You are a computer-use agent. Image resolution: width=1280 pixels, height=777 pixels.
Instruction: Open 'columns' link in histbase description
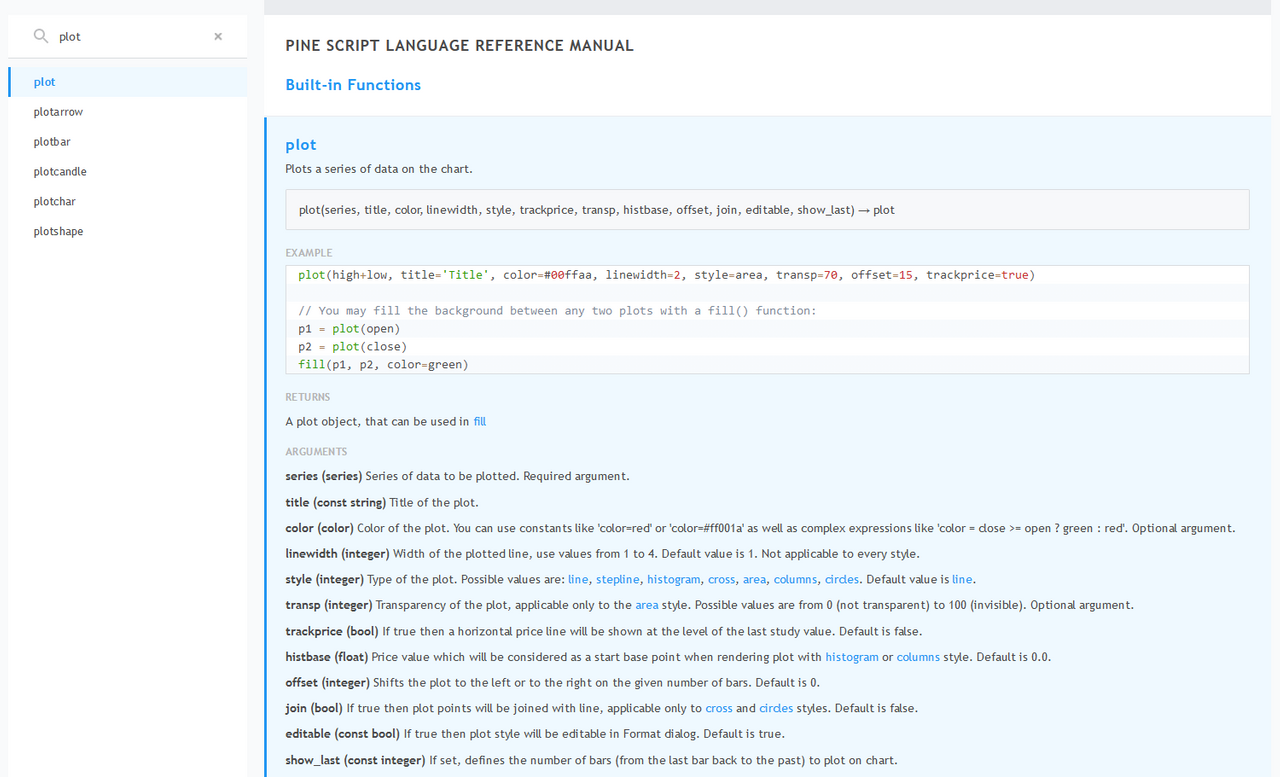(918, 658)
